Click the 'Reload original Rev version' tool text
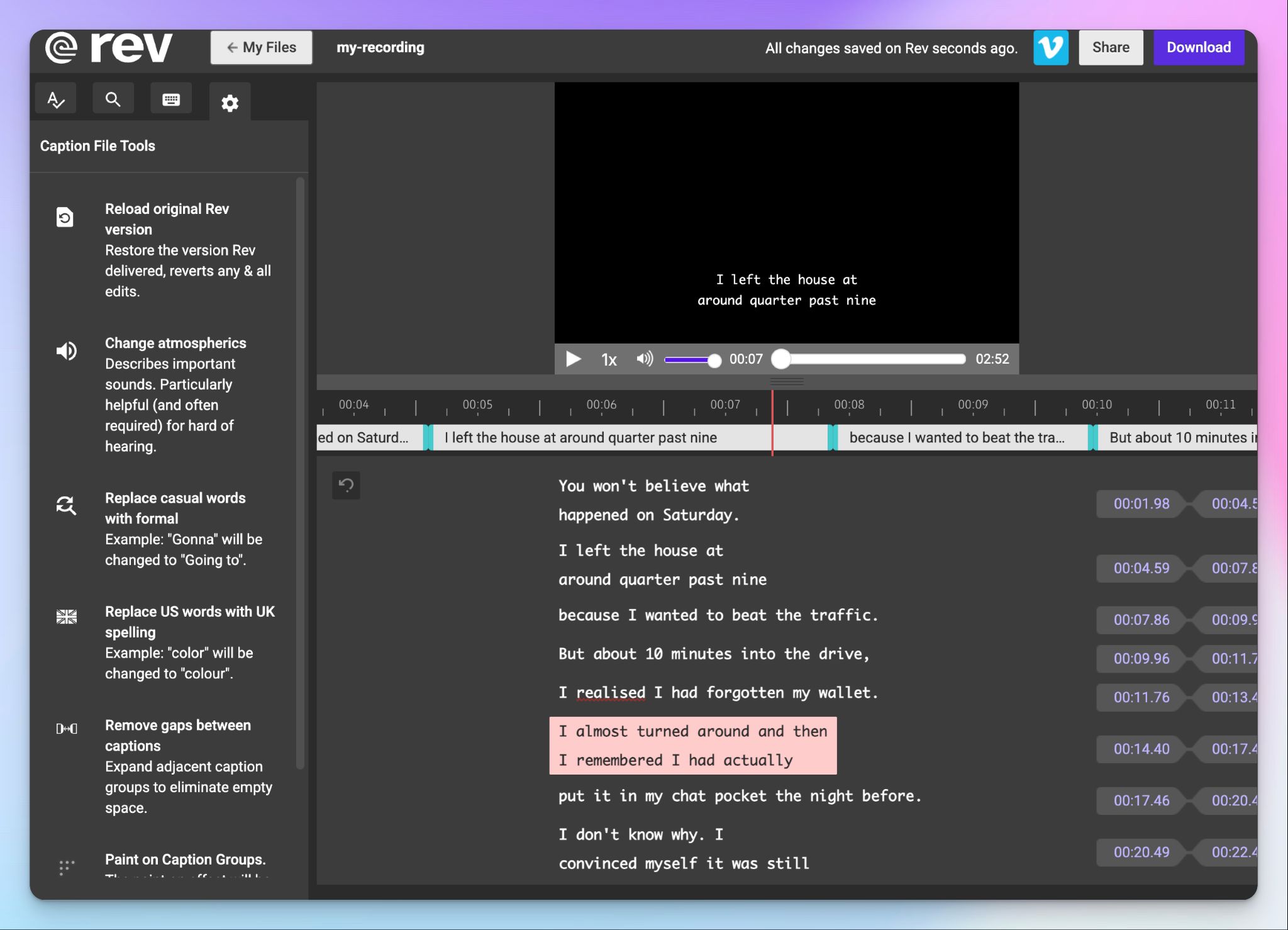This screenshot has width=1288, height=930. click(x=167, y=219)
